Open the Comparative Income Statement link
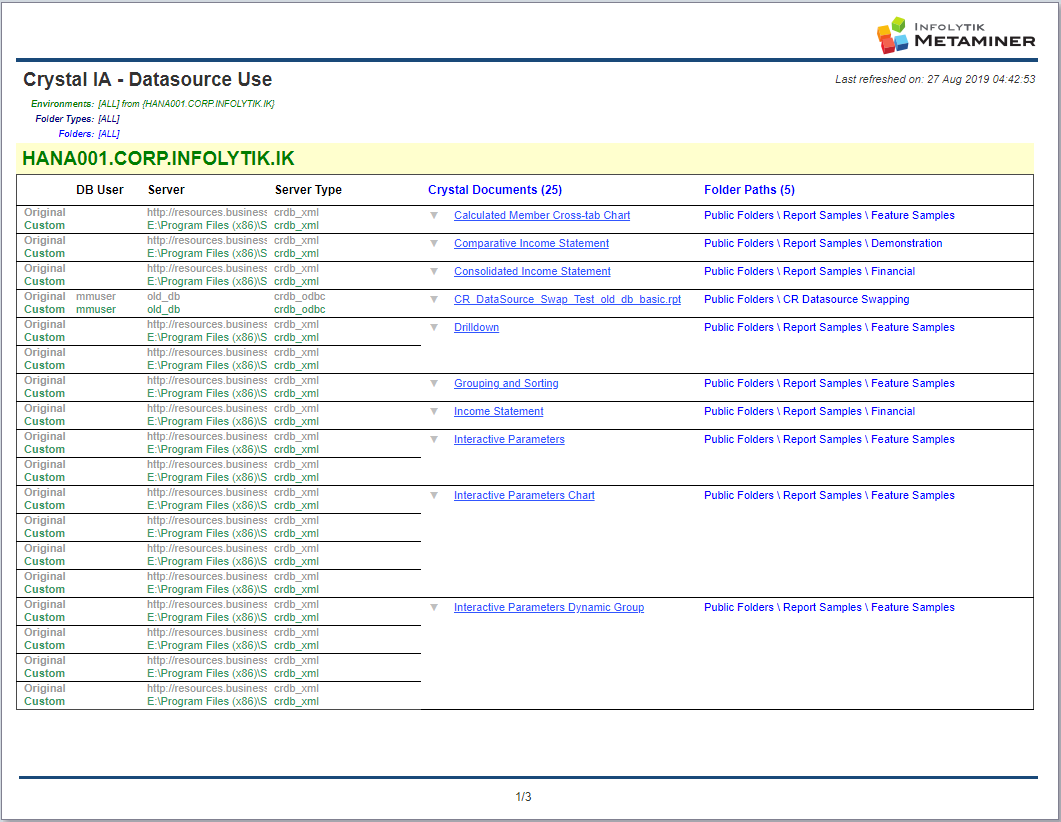Image resolution: width=1061 pixels, height=822 pixels. coord(531,244)
